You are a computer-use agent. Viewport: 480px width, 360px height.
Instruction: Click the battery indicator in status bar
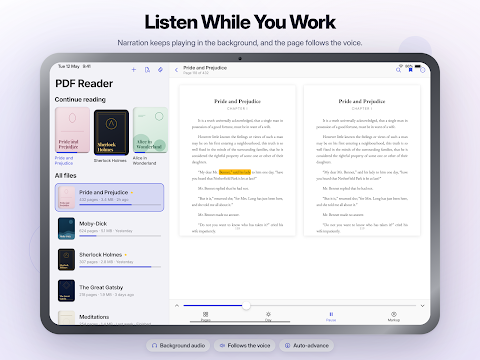(x=418, y=66)
